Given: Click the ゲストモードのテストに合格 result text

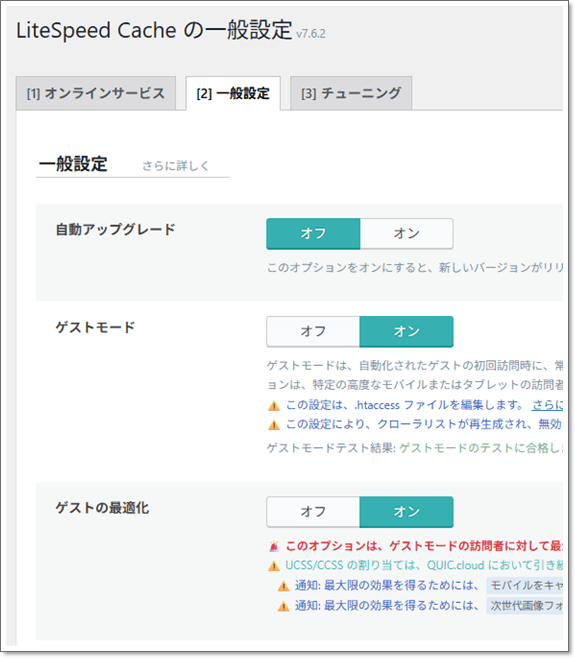Looking at the screenshot, I should pos(481,448).
